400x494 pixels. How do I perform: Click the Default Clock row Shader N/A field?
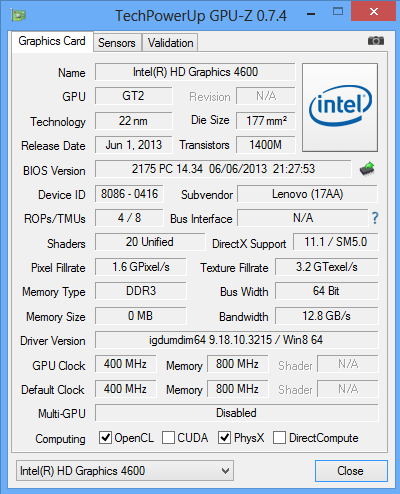point(348,389)
